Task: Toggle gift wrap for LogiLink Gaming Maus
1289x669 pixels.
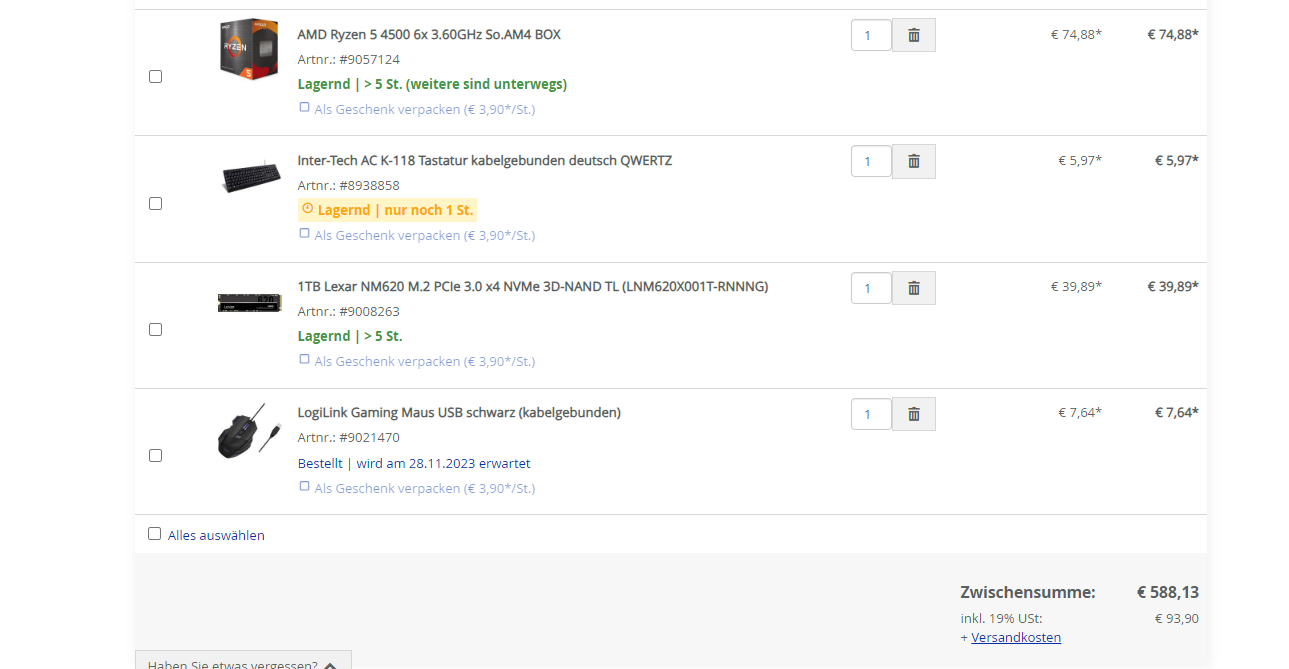Action: pos(304,486)
